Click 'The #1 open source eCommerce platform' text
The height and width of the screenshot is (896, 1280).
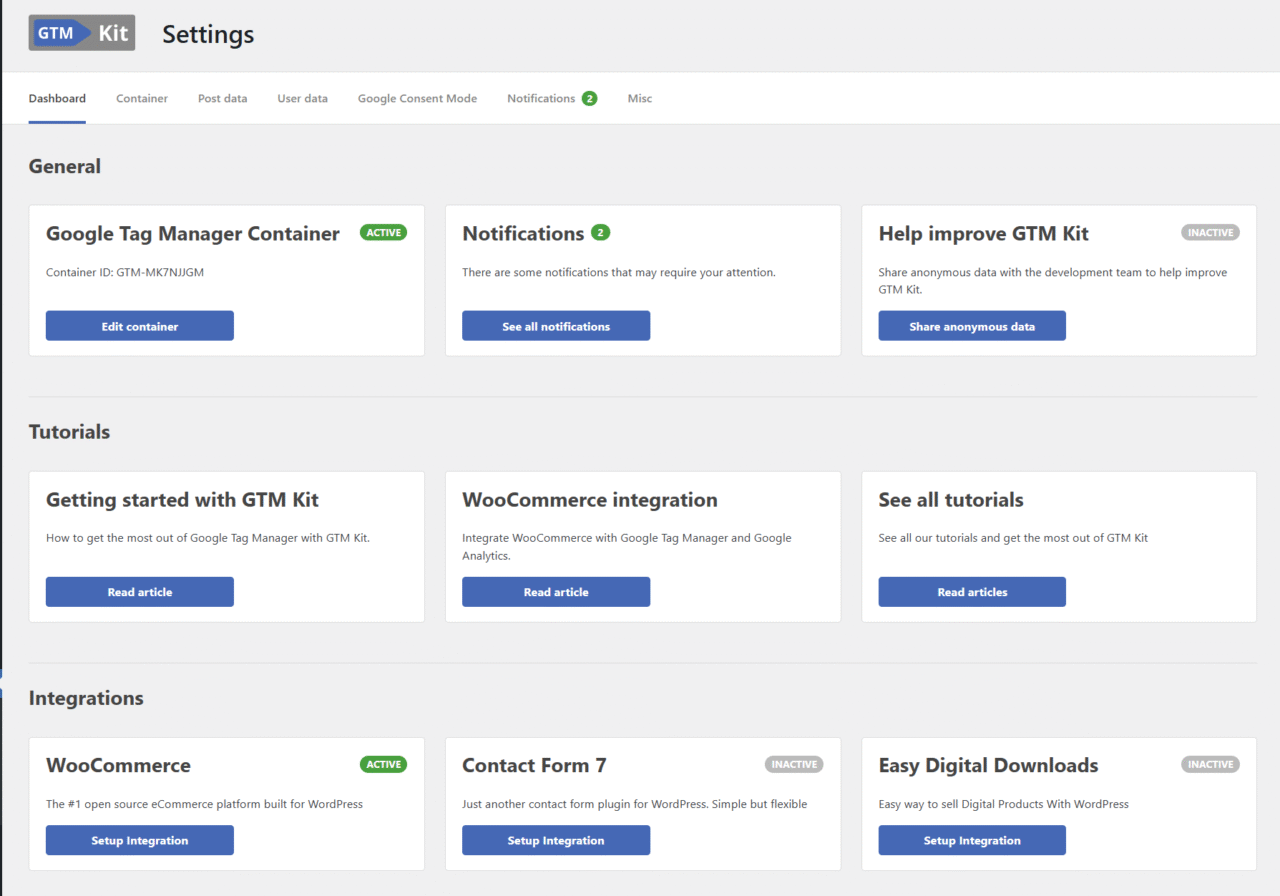point(204,804)
